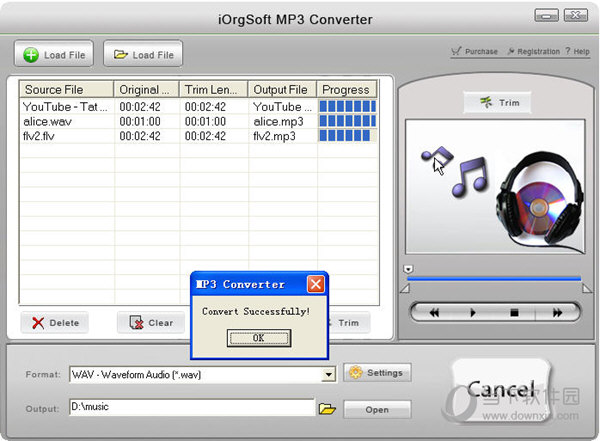Click the Open output folder button
Image resolution: width=600 pixels, height=441 pixels.
coord(377,410)
